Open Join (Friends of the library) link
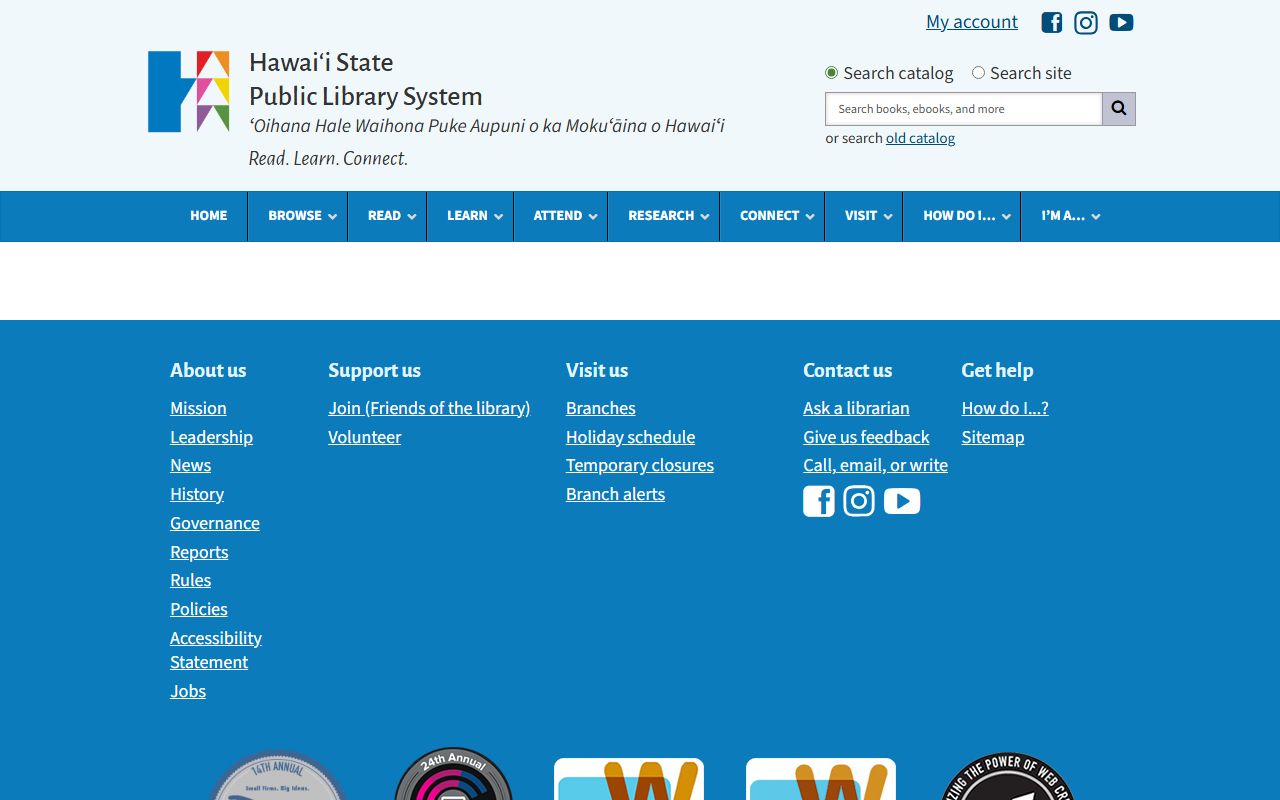1280x800 pixels. (429, 408)
